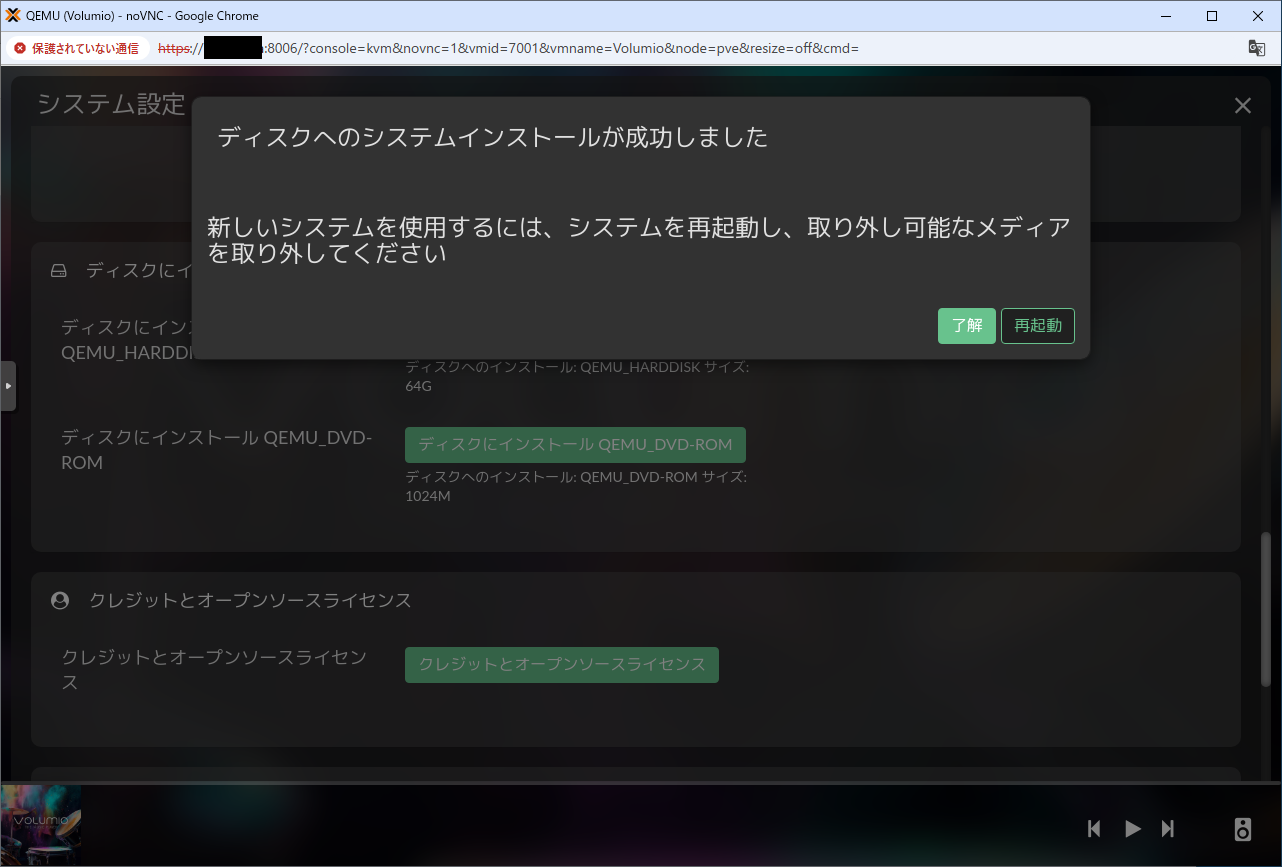Click the noVNC icon in title bar
The height and width of the screenshot is (867, 1282).
[x=13, y=15]
